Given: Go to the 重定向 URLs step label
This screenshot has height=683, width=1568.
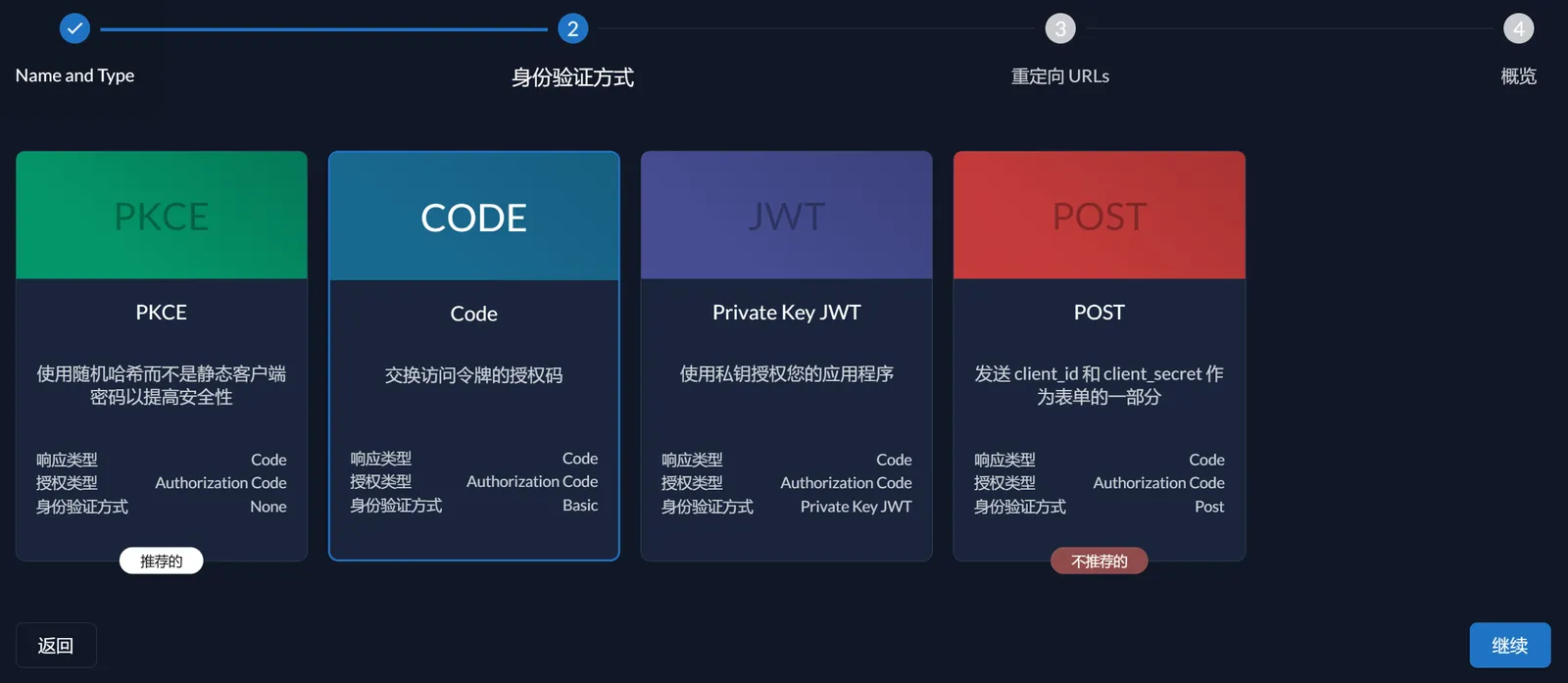Looking at the screenshot, I should point(1059,76).
